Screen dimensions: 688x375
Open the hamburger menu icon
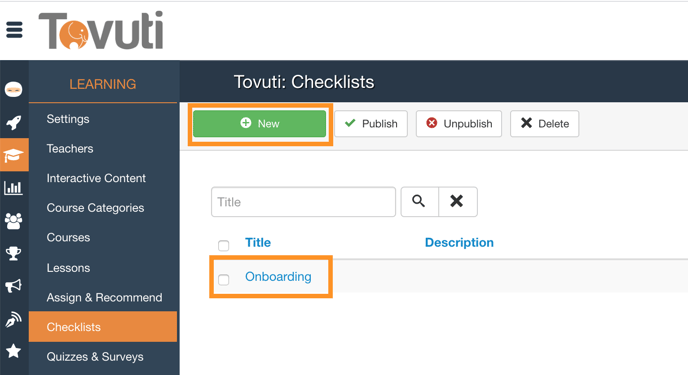pyautogui.click(x=14, y=30)
